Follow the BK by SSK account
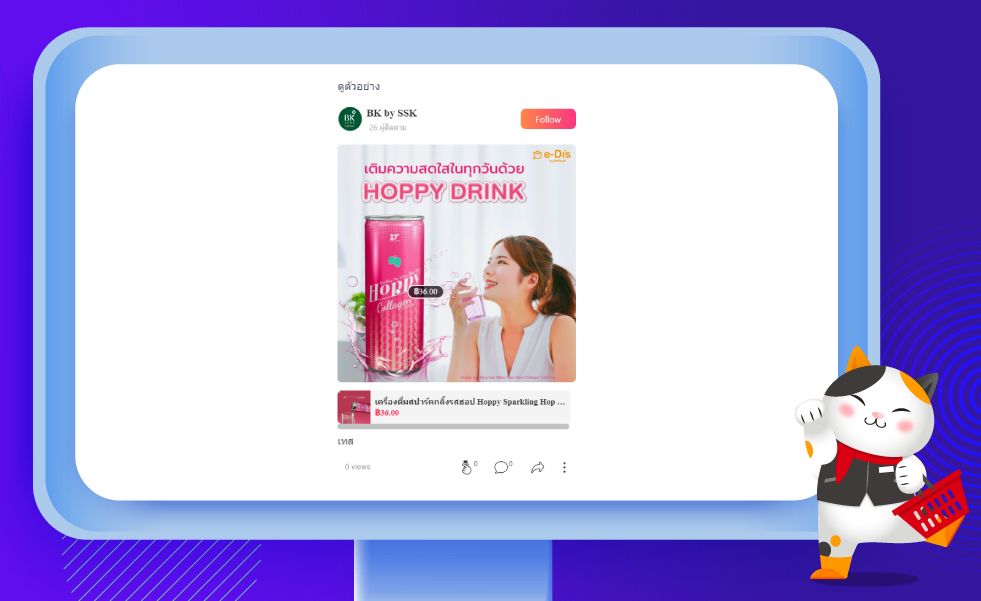Screen dimensions: 981x601 point(548,119)
